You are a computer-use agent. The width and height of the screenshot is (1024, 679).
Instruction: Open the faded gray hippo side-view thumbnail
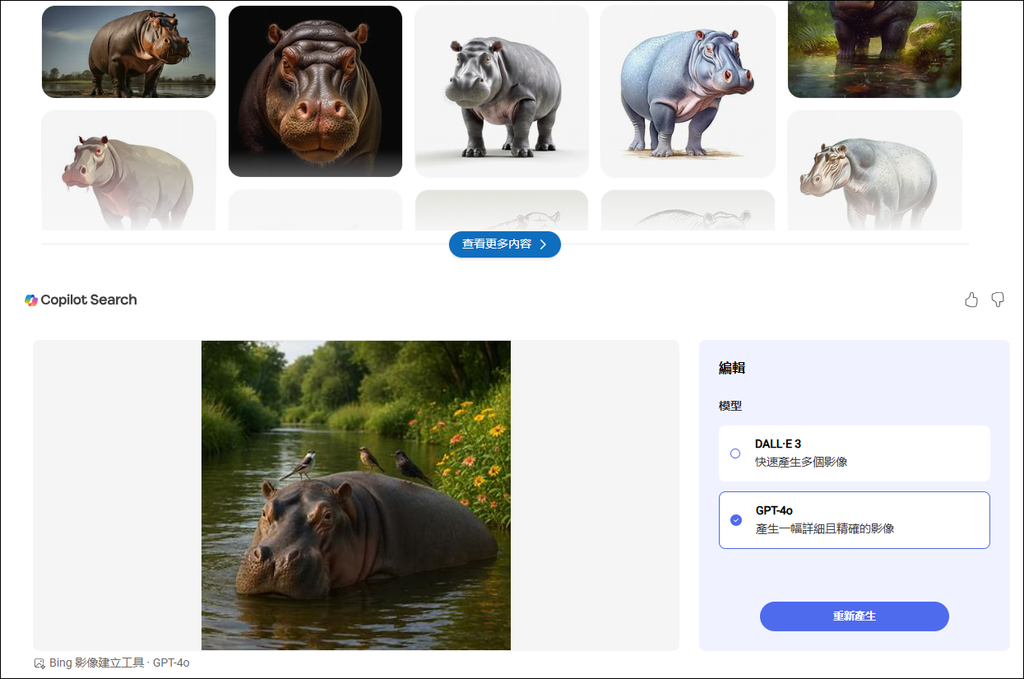[x=874, y=170]
